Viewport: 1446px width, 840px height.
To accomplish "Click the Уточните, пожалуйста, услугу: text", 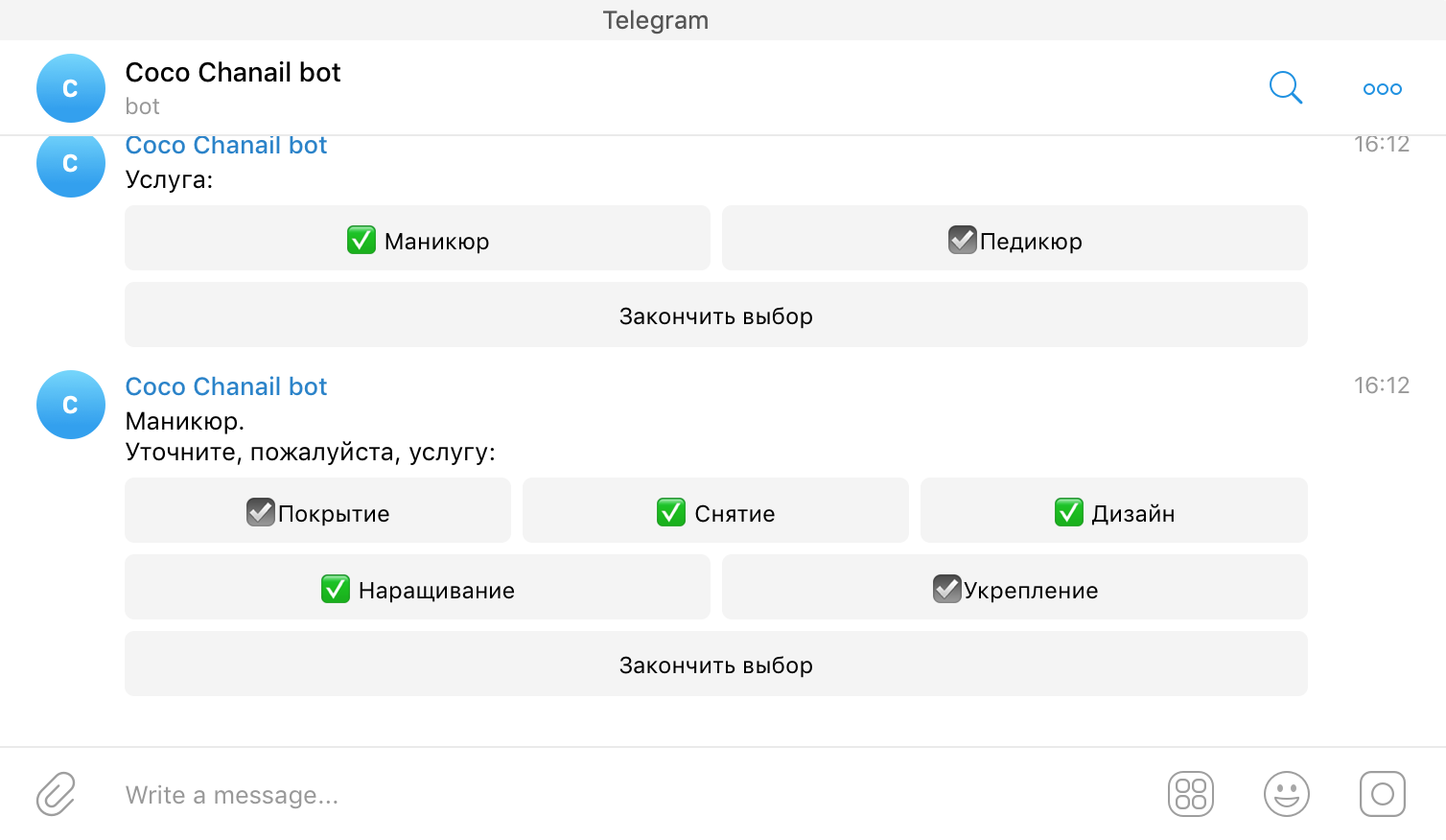I will pyautogui.click(x=311, y=453).
